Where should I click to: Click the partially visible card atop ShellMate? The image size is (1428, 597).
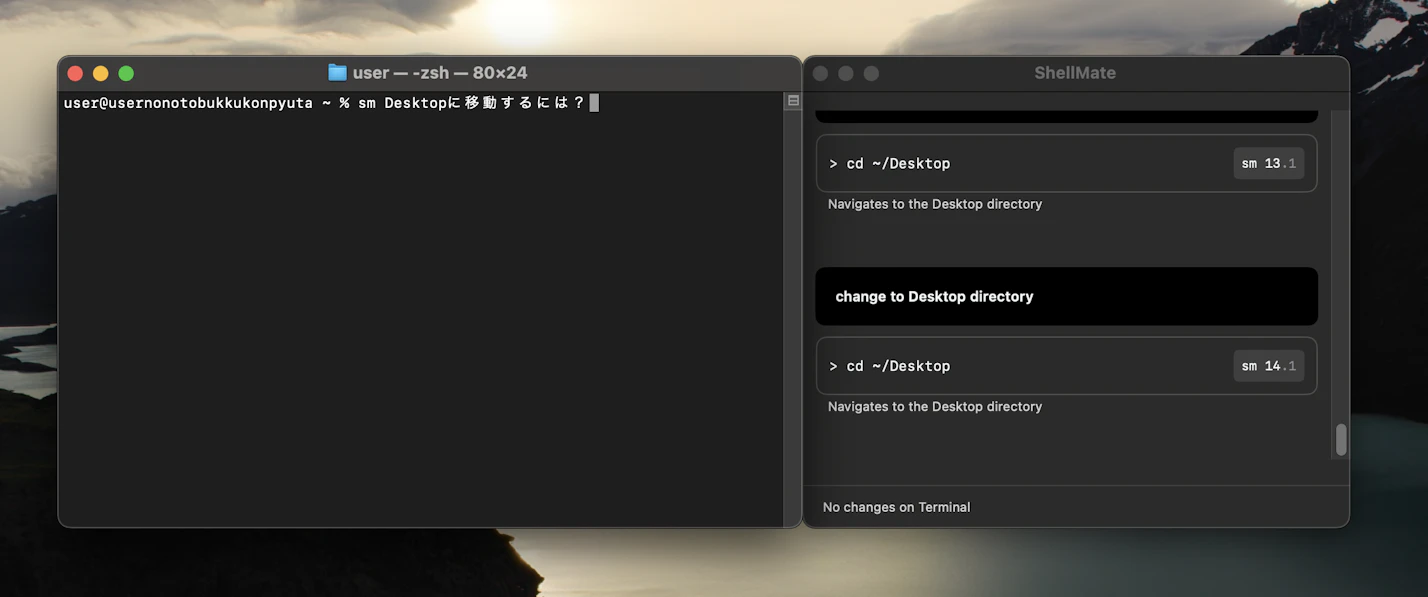1066,113
